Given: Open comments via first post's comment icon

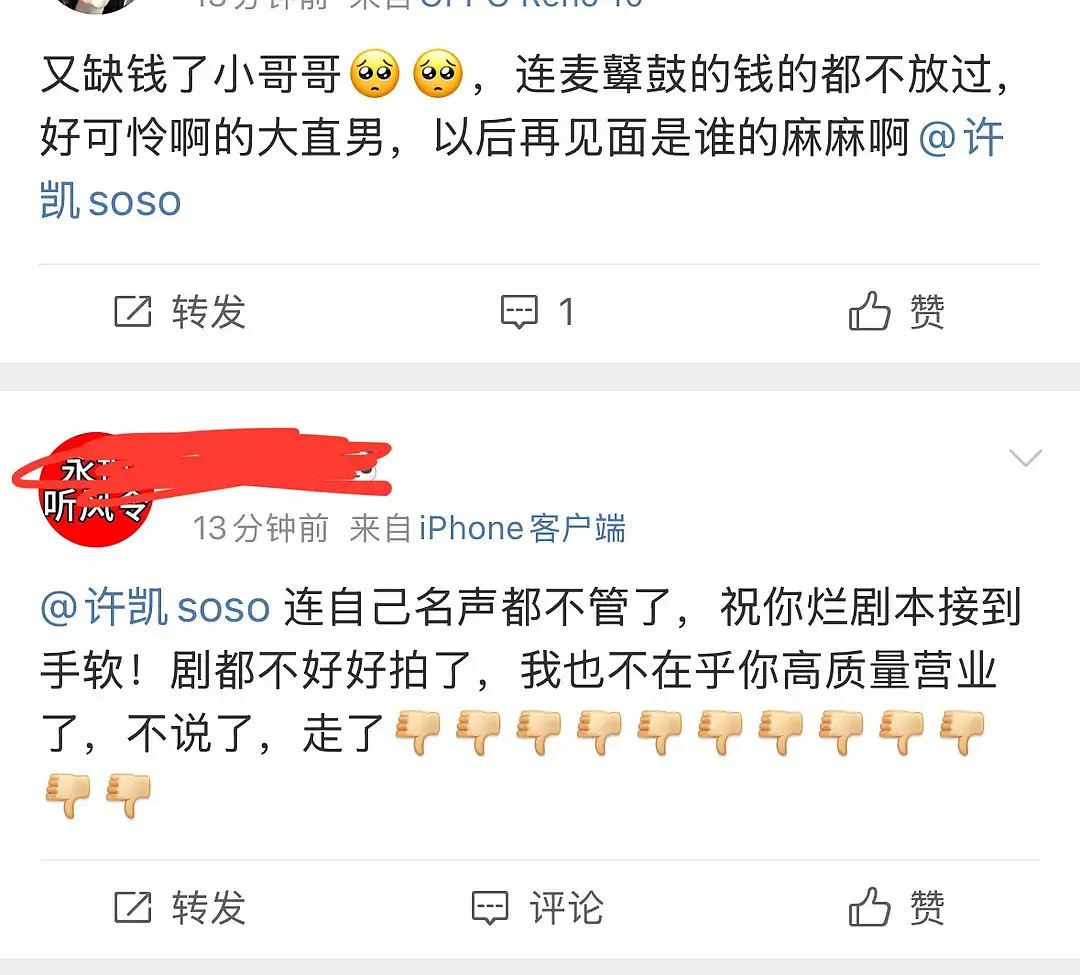Looking at the screenshot, I should click(519, 312).
